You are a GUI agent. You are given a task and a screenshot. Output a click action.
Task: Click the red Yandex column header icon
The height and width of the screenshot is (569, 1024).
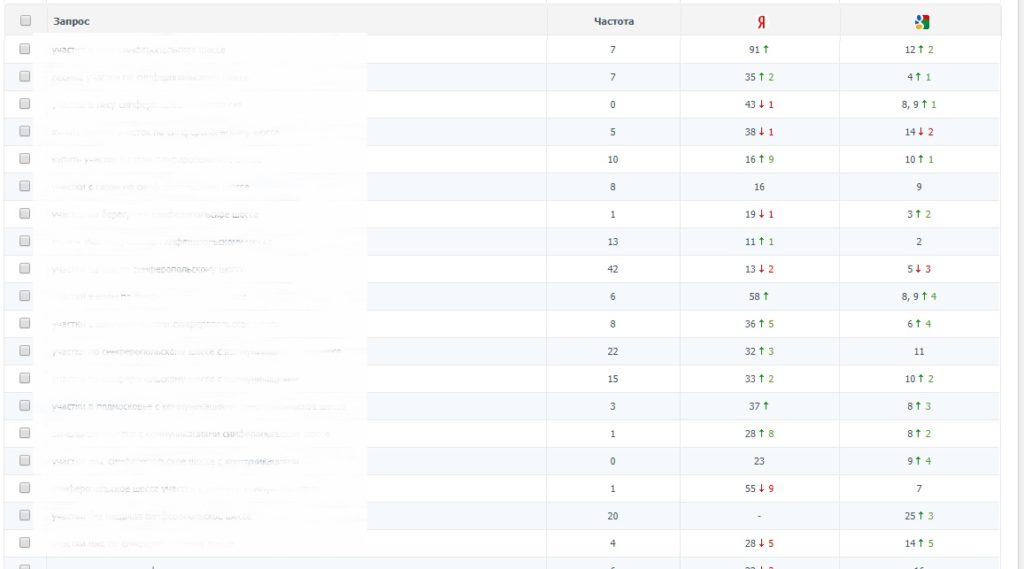tap(761, 22)
